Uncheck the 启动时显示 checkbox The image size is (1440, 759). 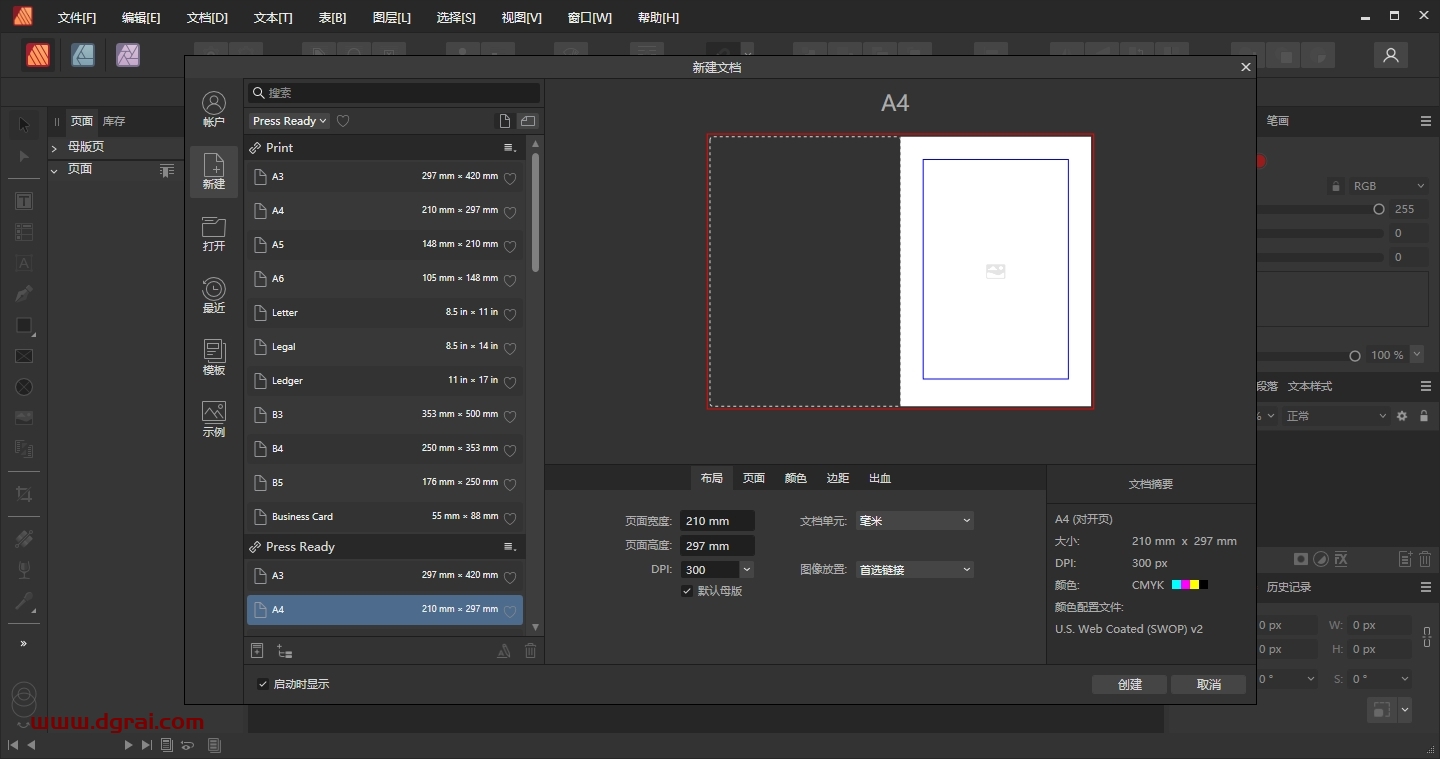[x=263, y=684]
